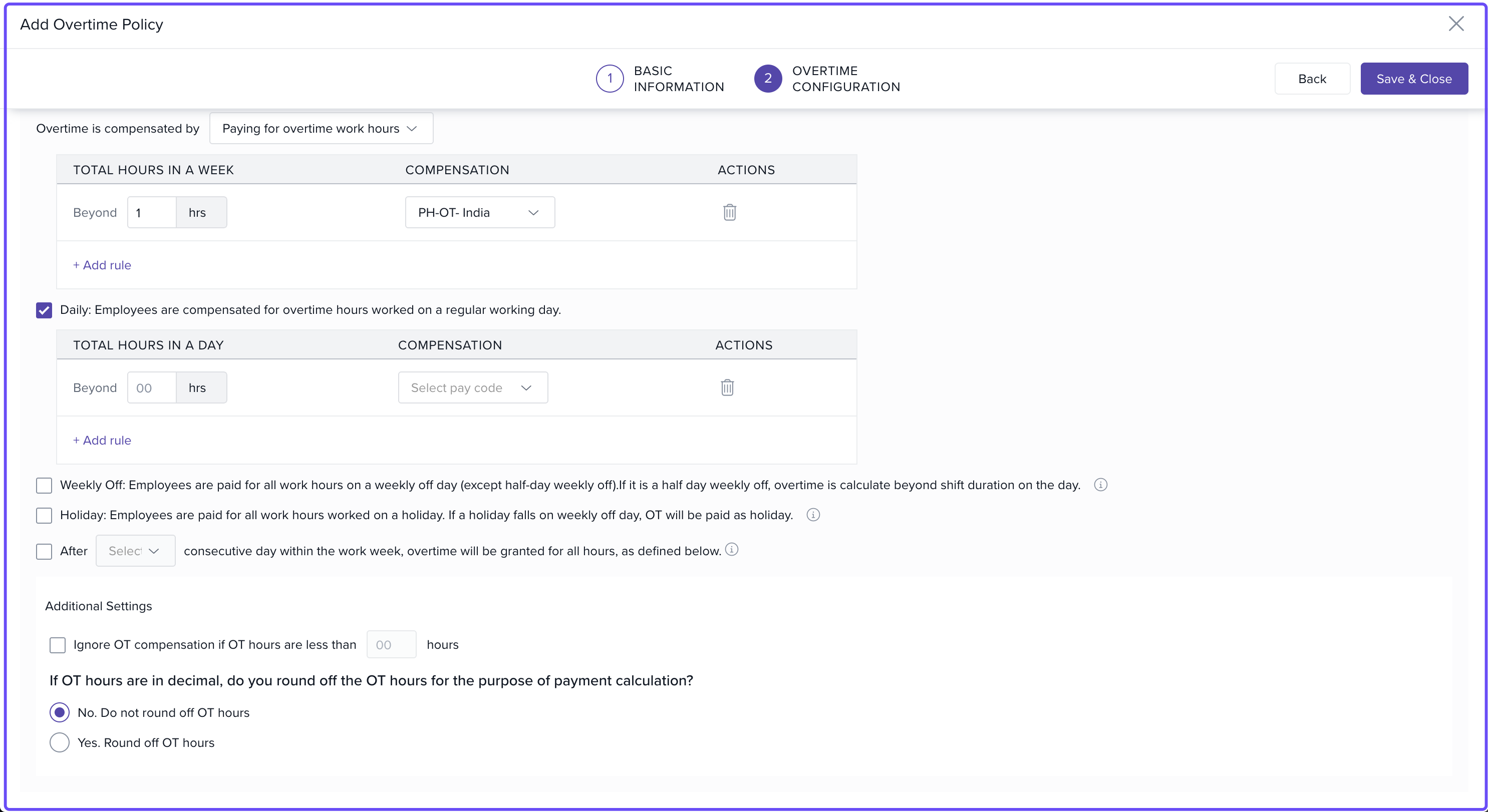The width and height of the screenshot is (1488, 812).
Task: Open 'Paying for overtime work hours' dropdown
Action: pyautogui.click(x=321, y=129)
